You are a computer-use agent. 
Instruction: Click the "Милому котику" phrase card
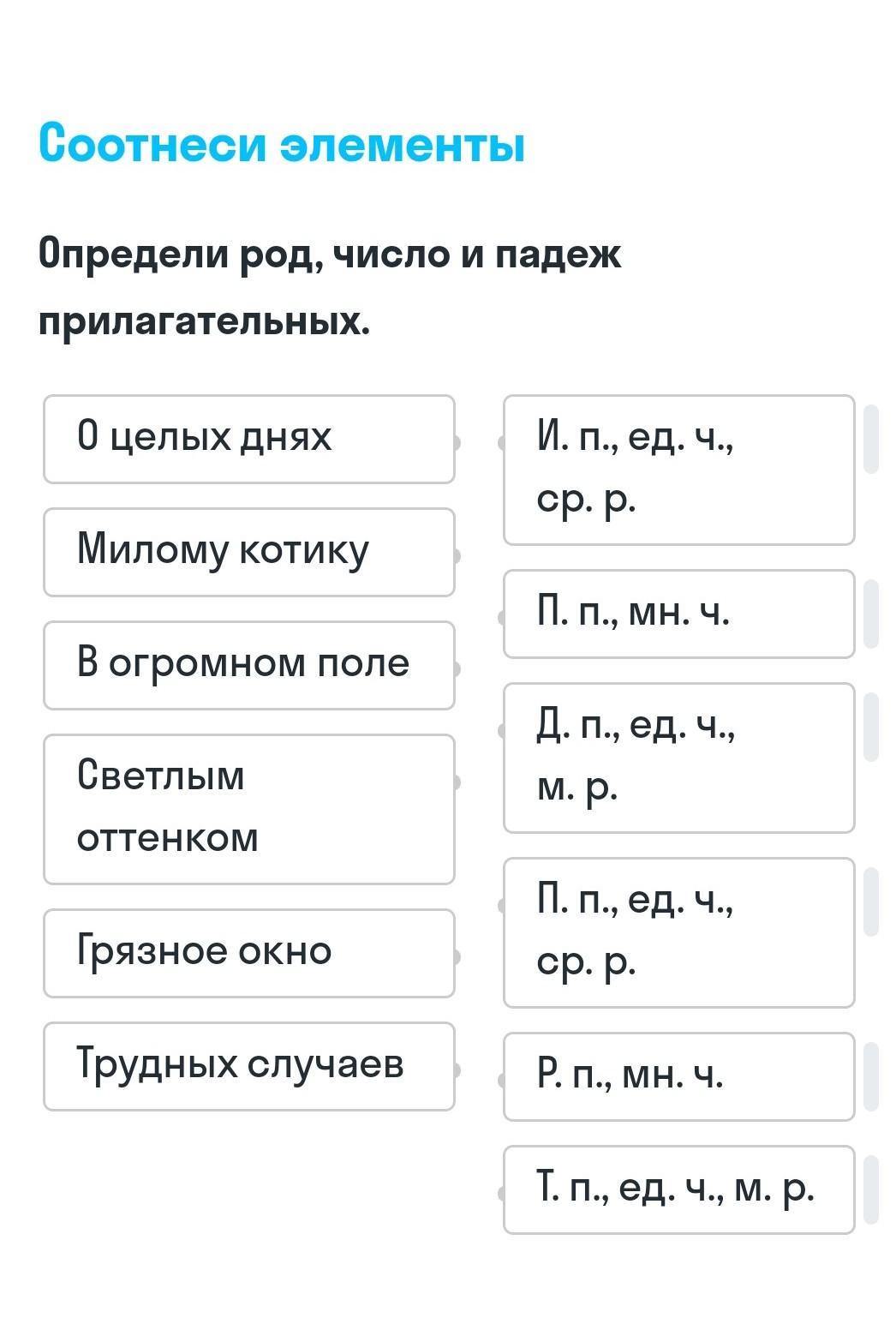pyautogui.click(x=248, y=552)
